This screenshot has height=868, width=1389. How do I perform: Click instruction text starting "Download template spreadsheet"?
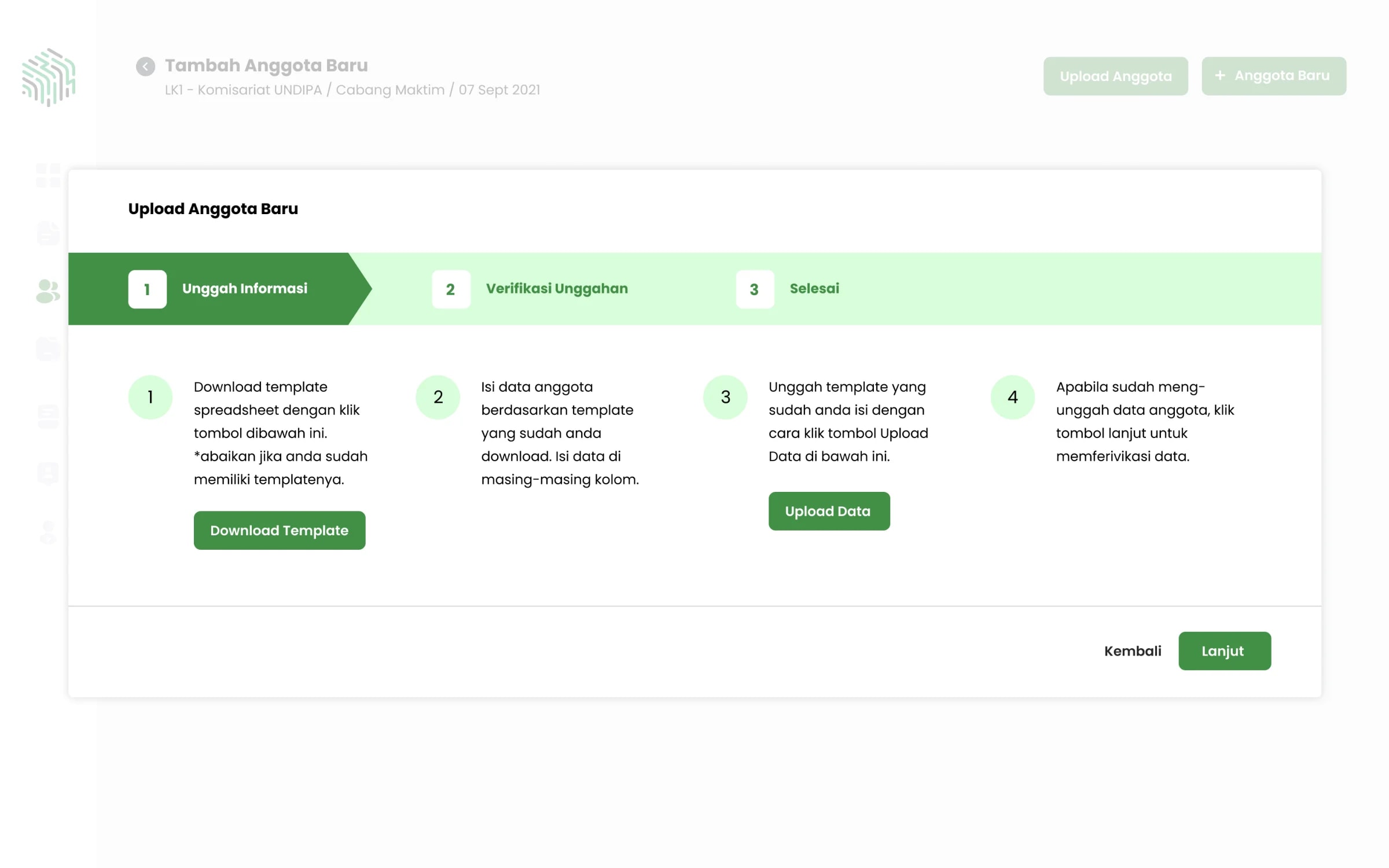[x=281, y=433]
